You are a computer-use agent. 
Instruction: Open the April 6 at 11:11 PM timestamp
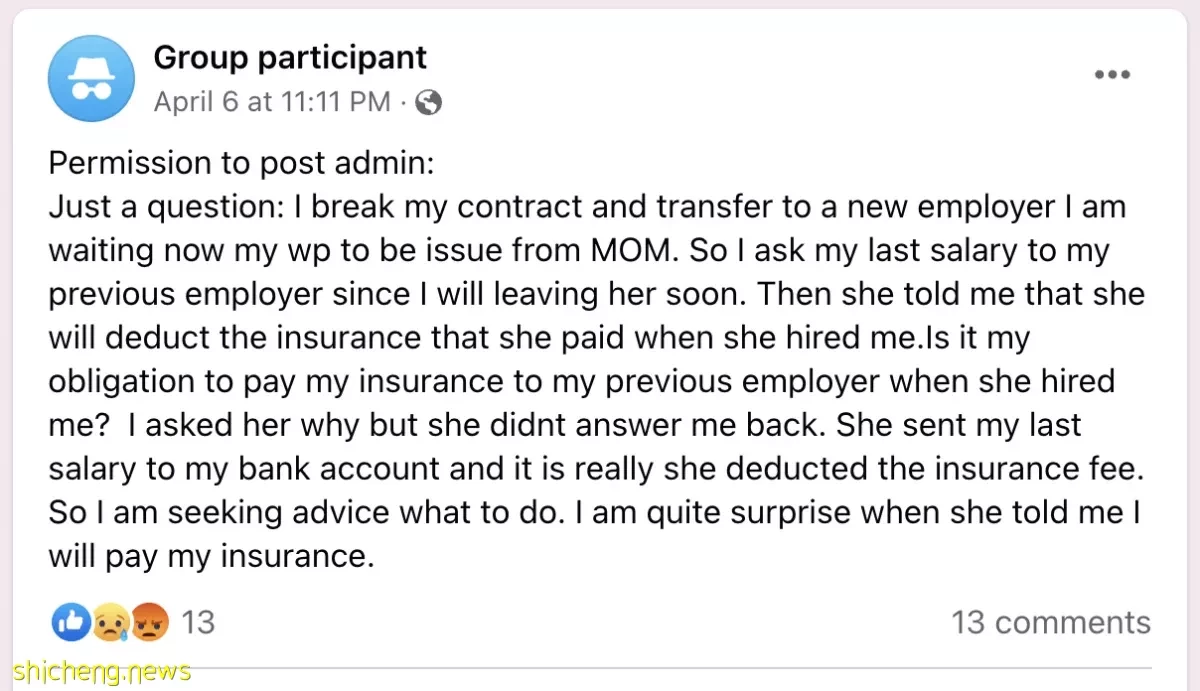pyautogui.click(x=272, y=102)
